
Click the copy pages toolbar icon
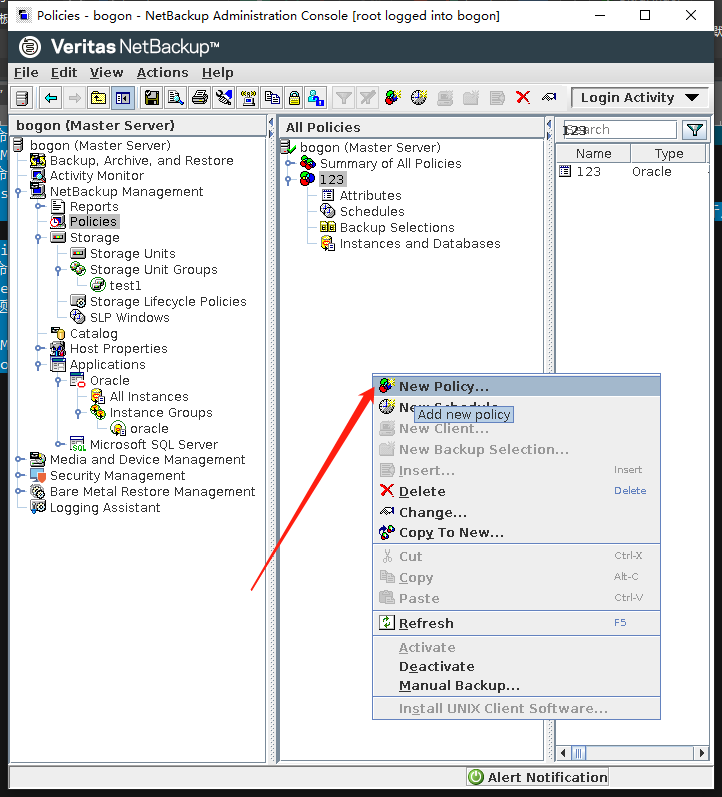pyautogui.click(x=272, y=98)
